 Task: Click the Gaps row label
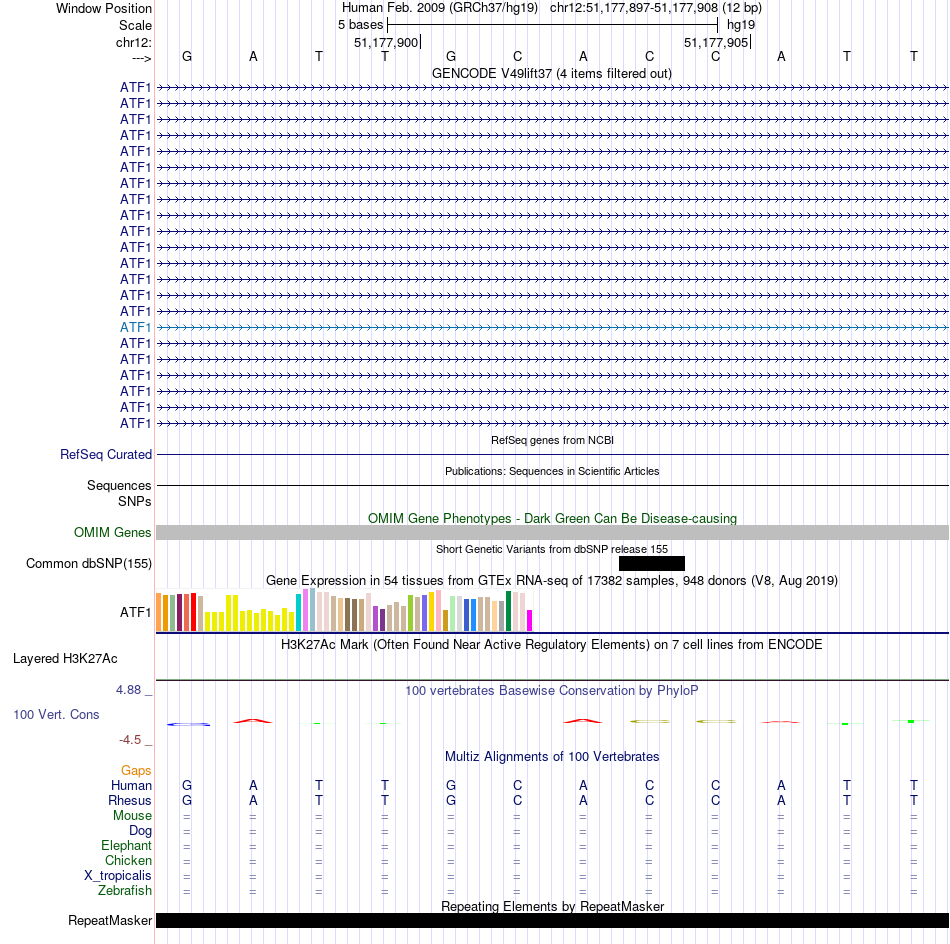tap(136, 770)
